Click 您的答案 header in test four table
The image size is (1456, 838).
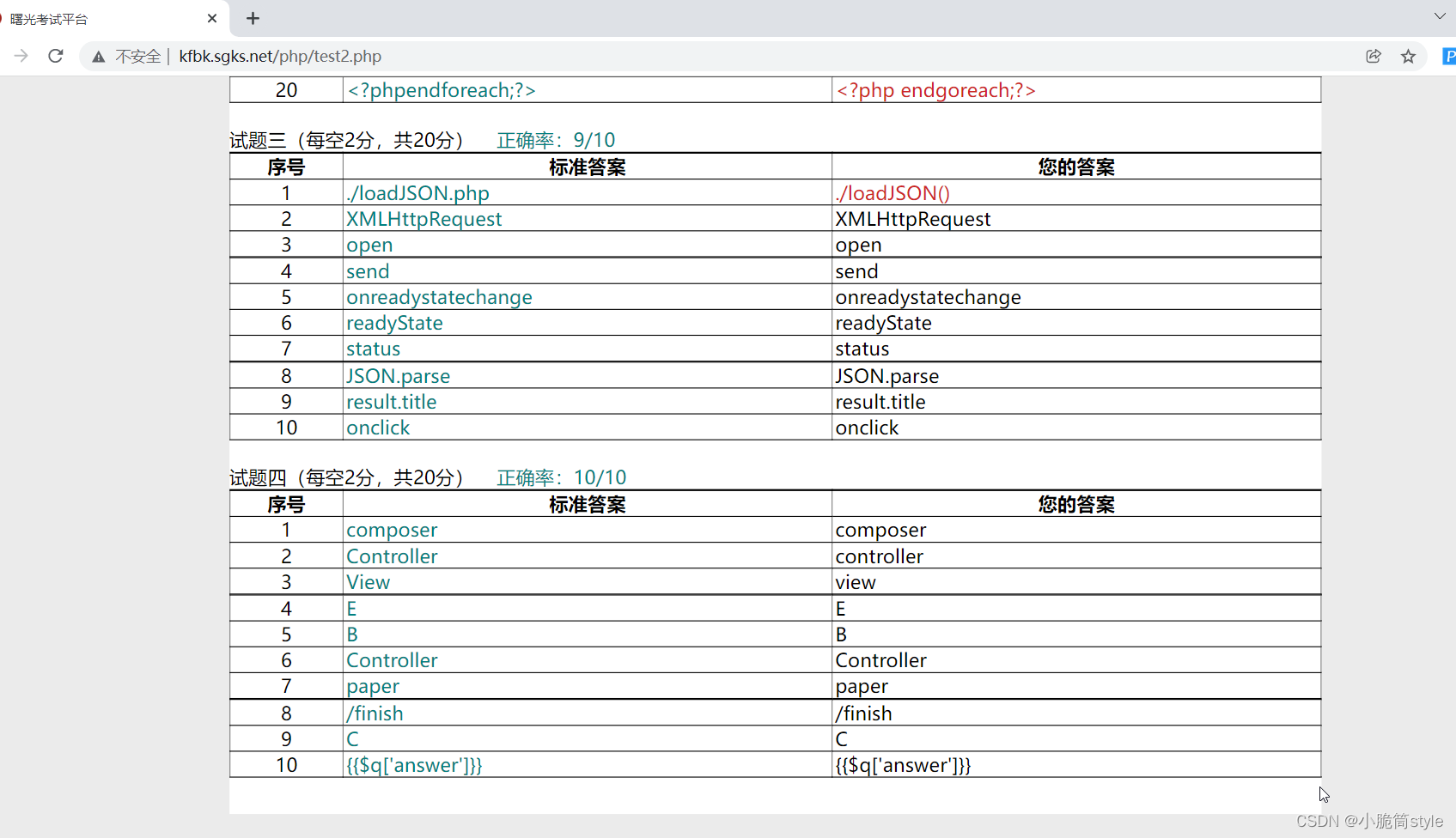pyautogui.click(x=1076, y=505)
